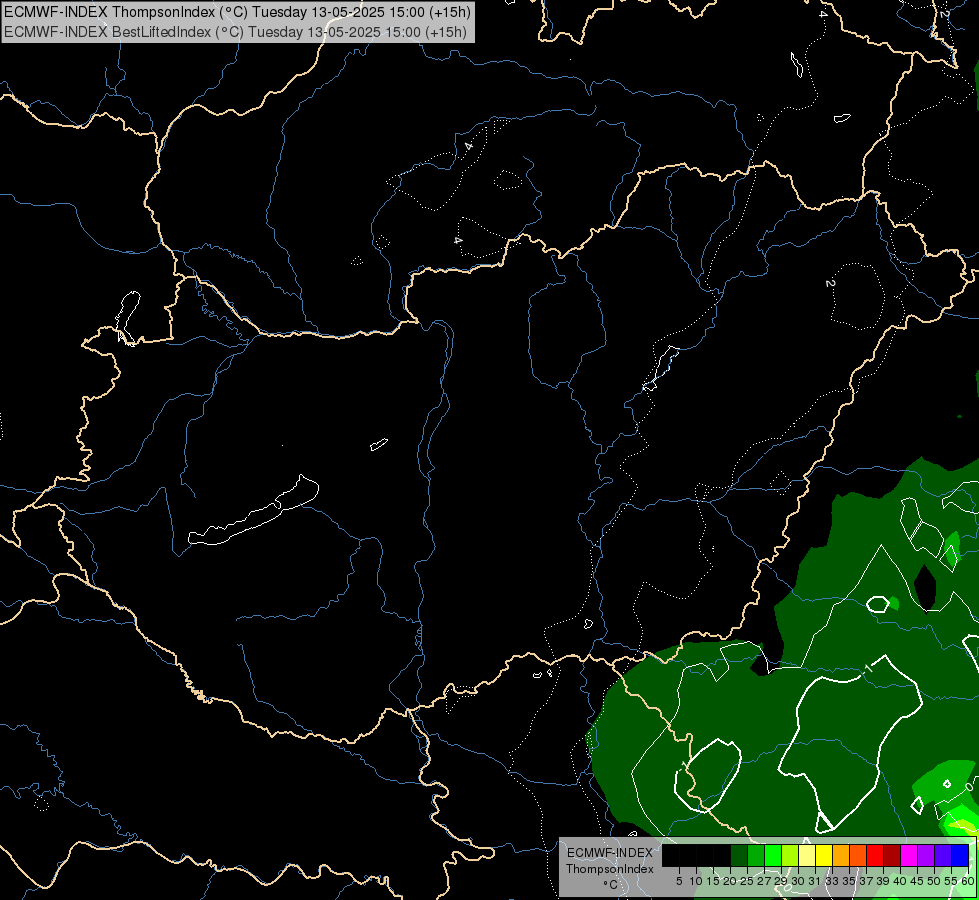Image resolution: width=979 pixels, height=900 pixels.
Task: Click the legend scale value 10
Action: [x=696, y=881]
